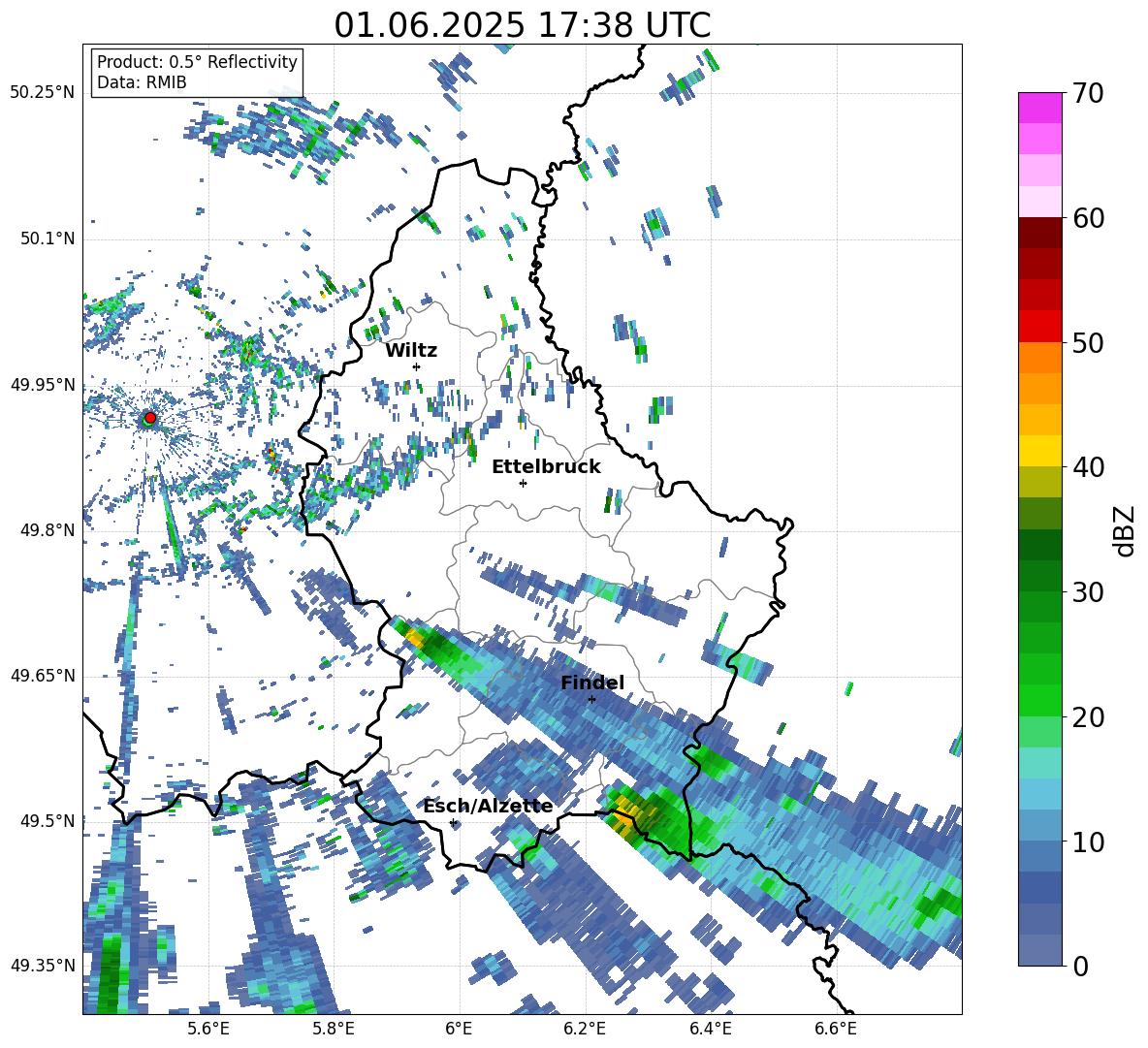
Task: Click the Wiltz location cross marker
Action: point(417,366)
